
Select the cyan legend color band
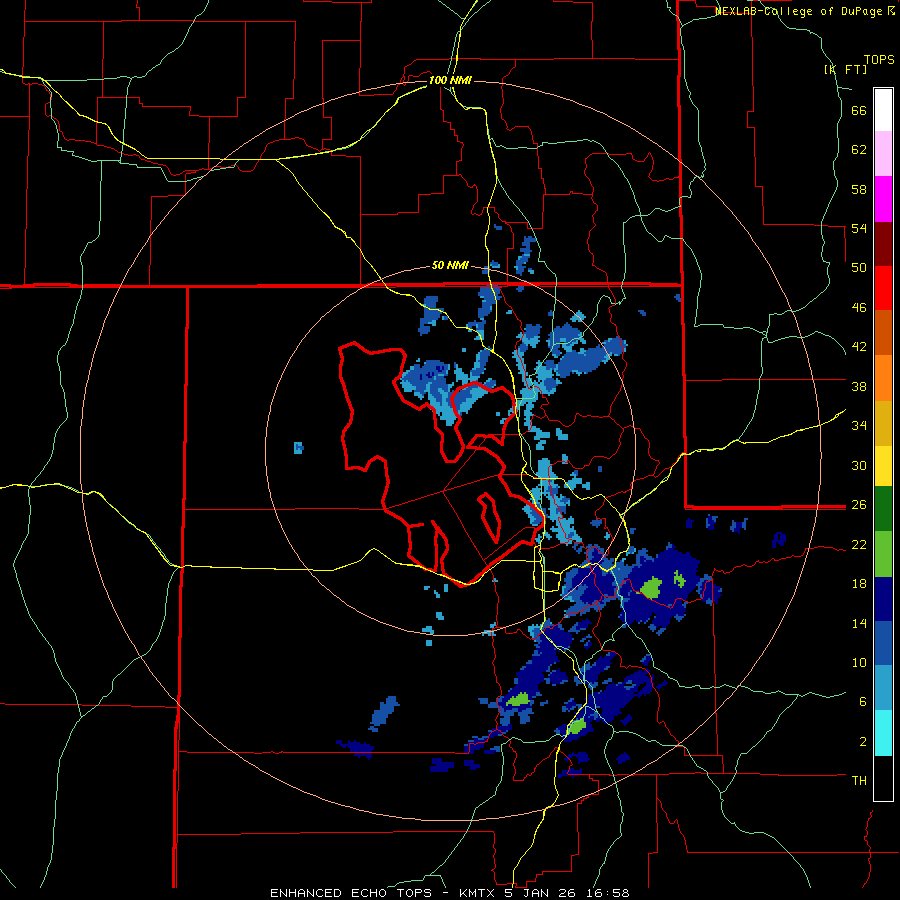pos(883,733)
